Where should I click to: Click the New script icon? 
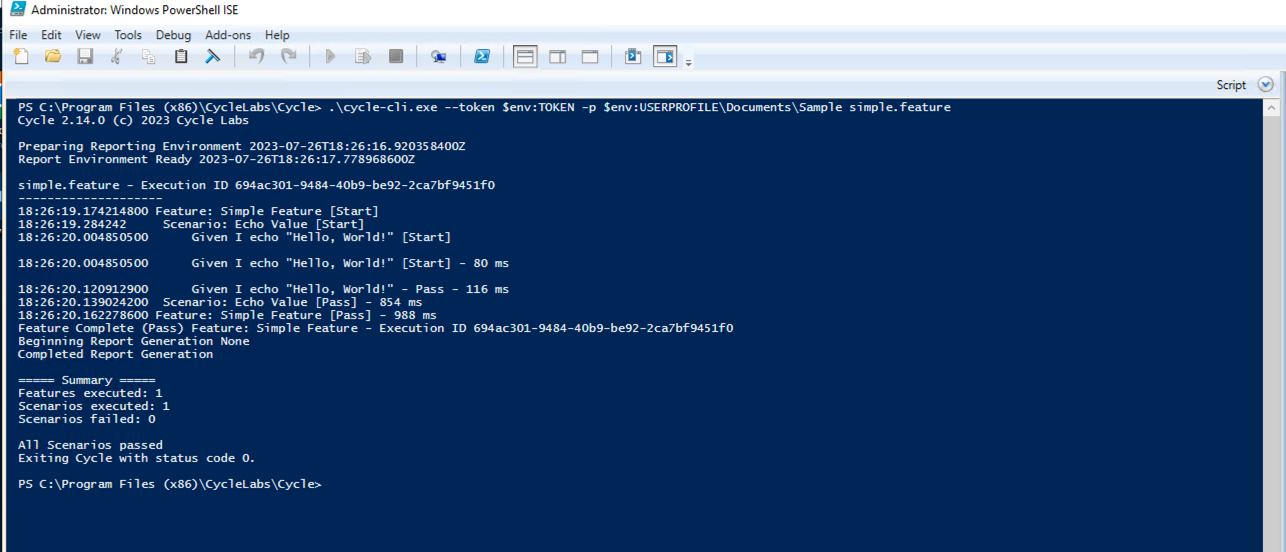click(20, 57)
